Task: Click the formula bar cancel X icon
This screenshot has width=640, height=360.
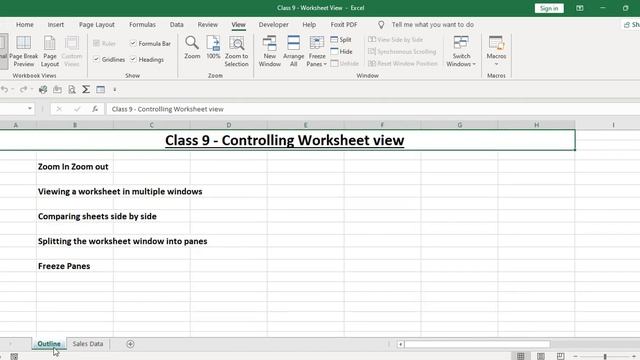Action: (59, 109)
